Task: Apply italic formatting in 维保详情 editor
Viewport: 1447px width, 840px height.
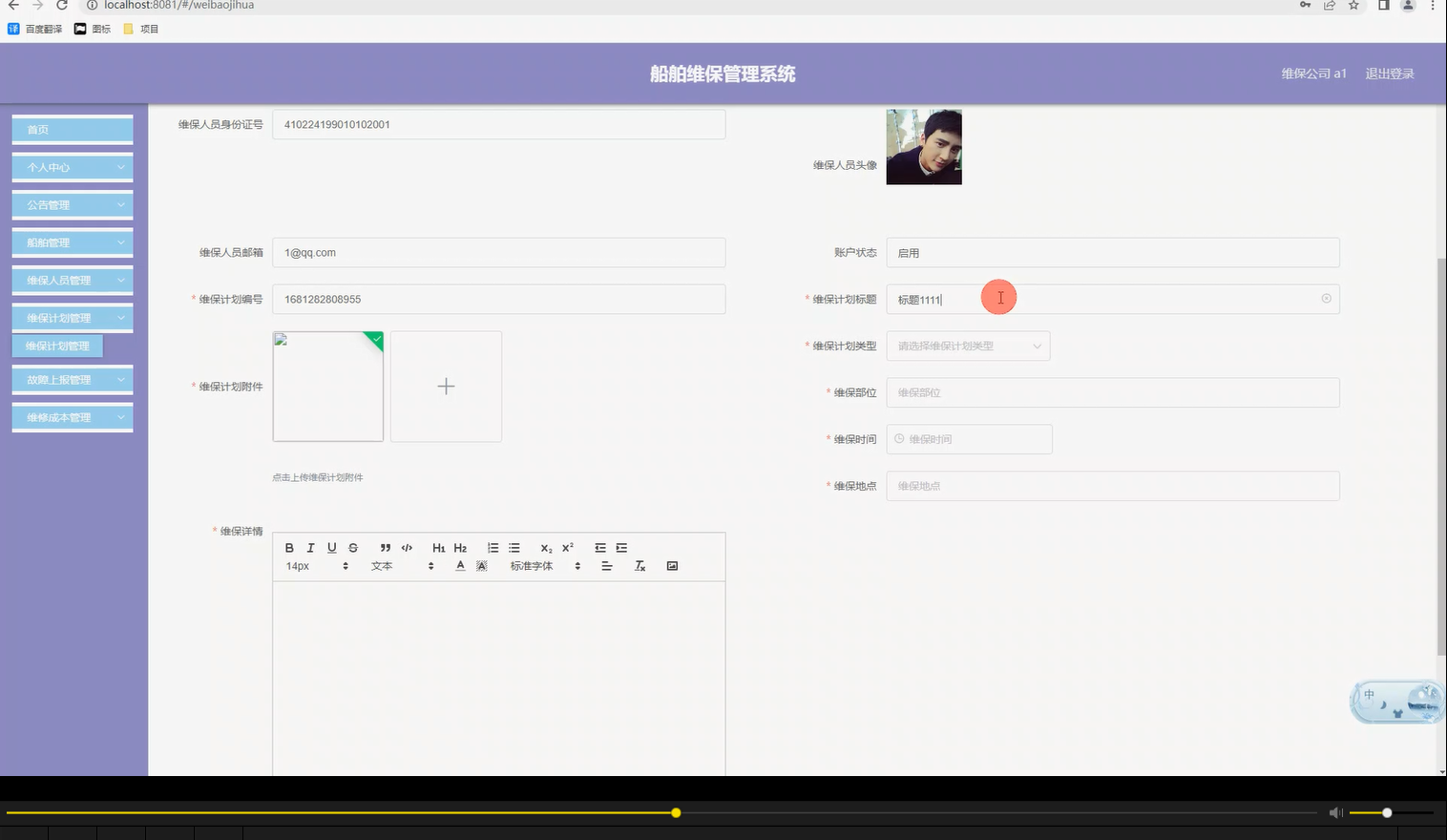Action: click(x=310, y=547)
